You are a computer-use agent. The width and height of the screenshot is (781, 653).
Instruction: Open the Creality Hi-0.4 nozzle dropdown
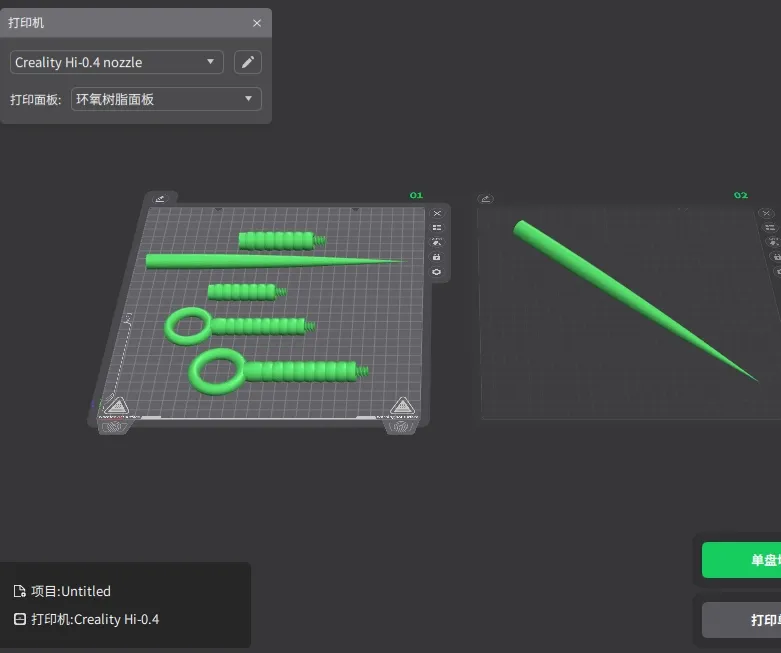click(x=116, y=62)
